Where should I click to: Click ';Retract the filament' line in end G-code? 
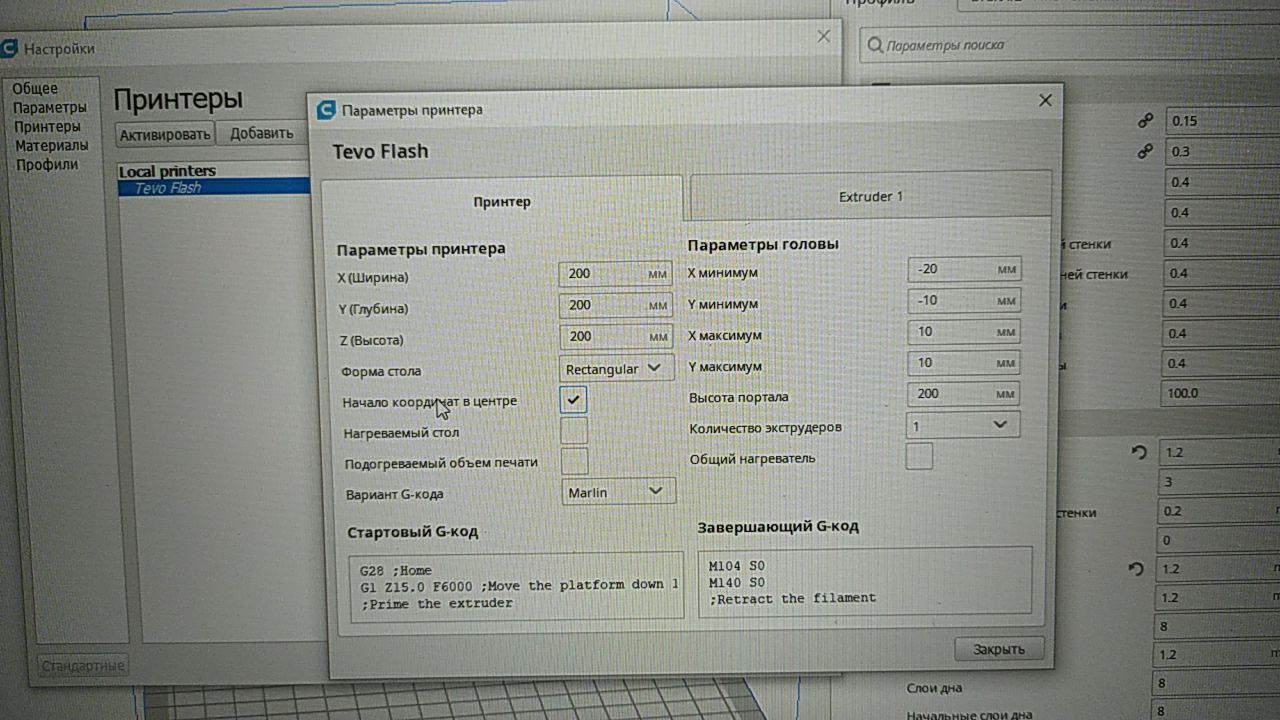point(792,598)
